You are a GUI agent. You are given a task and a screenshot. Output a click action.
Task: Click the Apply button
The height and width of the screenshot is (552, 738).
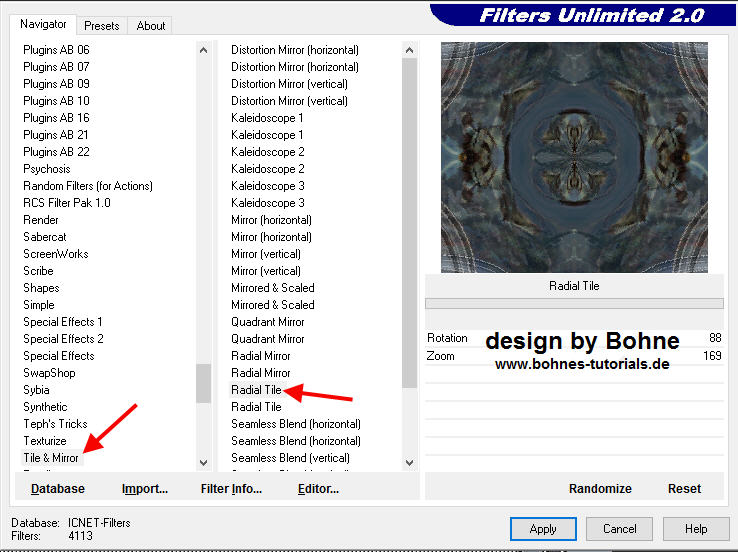(543, 529)
